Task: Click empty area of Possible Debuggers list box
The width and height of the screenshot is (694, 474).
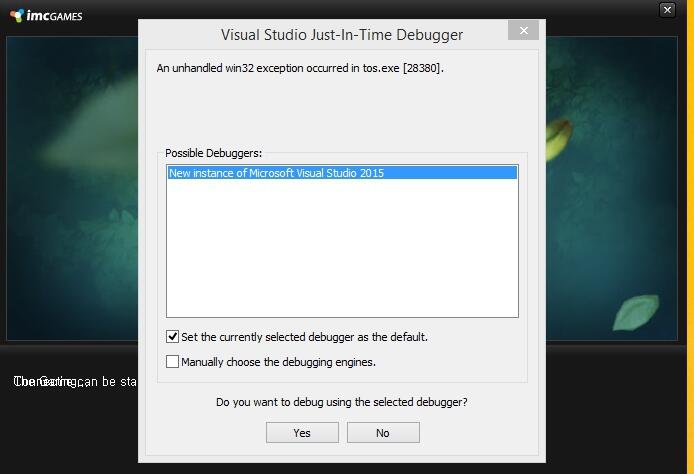Action: pyautogui.click(x=342, y=248)
